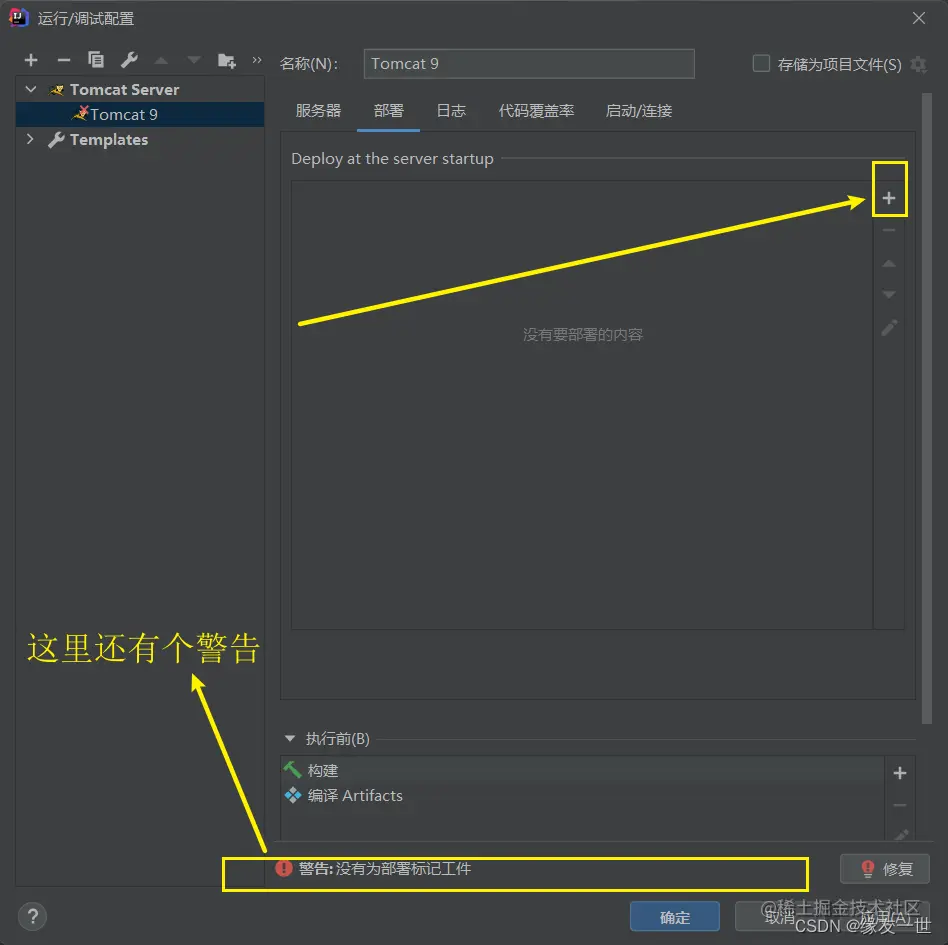948x945 pixels.
Task: Add a new run configuration
Action: tap(30, 59)
